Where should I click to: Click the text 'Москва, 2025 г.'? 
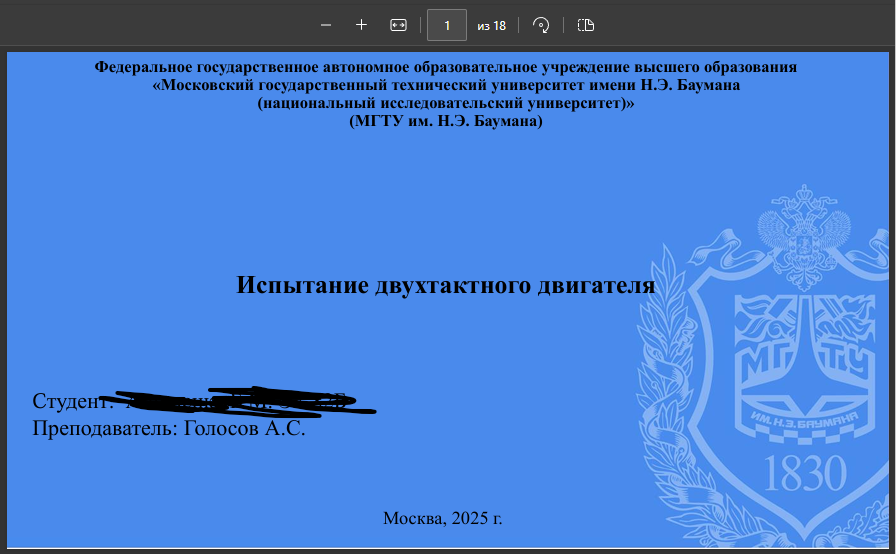click(x=442, y=518)
